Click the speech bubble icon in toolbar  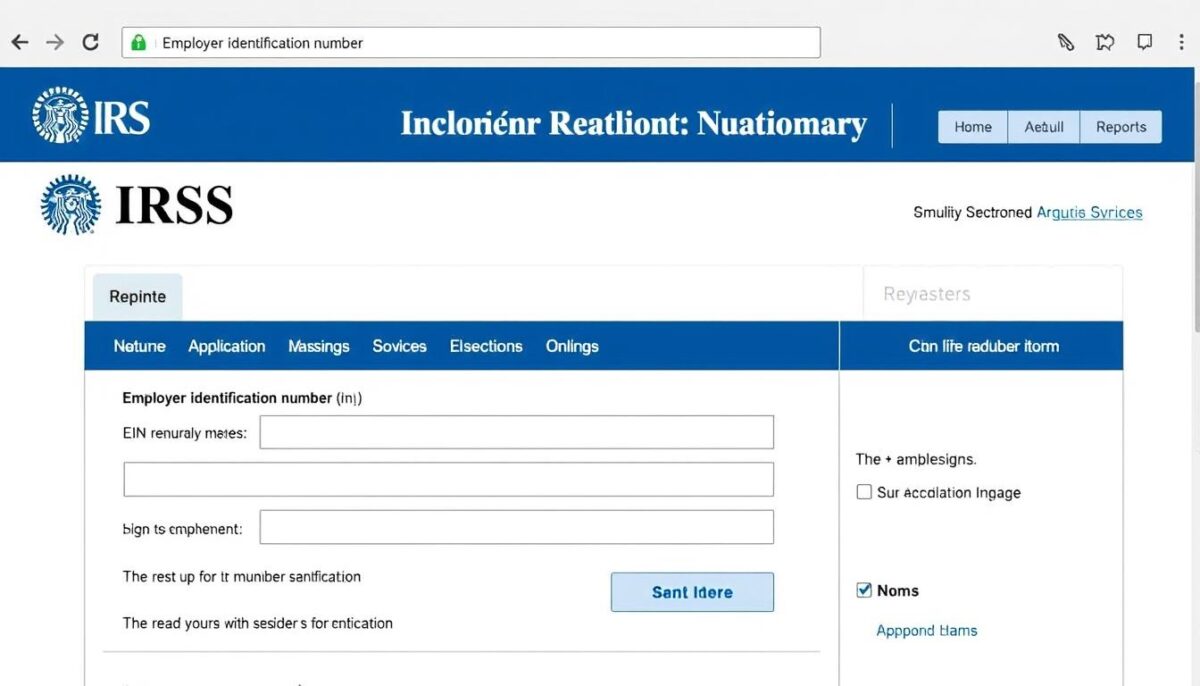1145,42
